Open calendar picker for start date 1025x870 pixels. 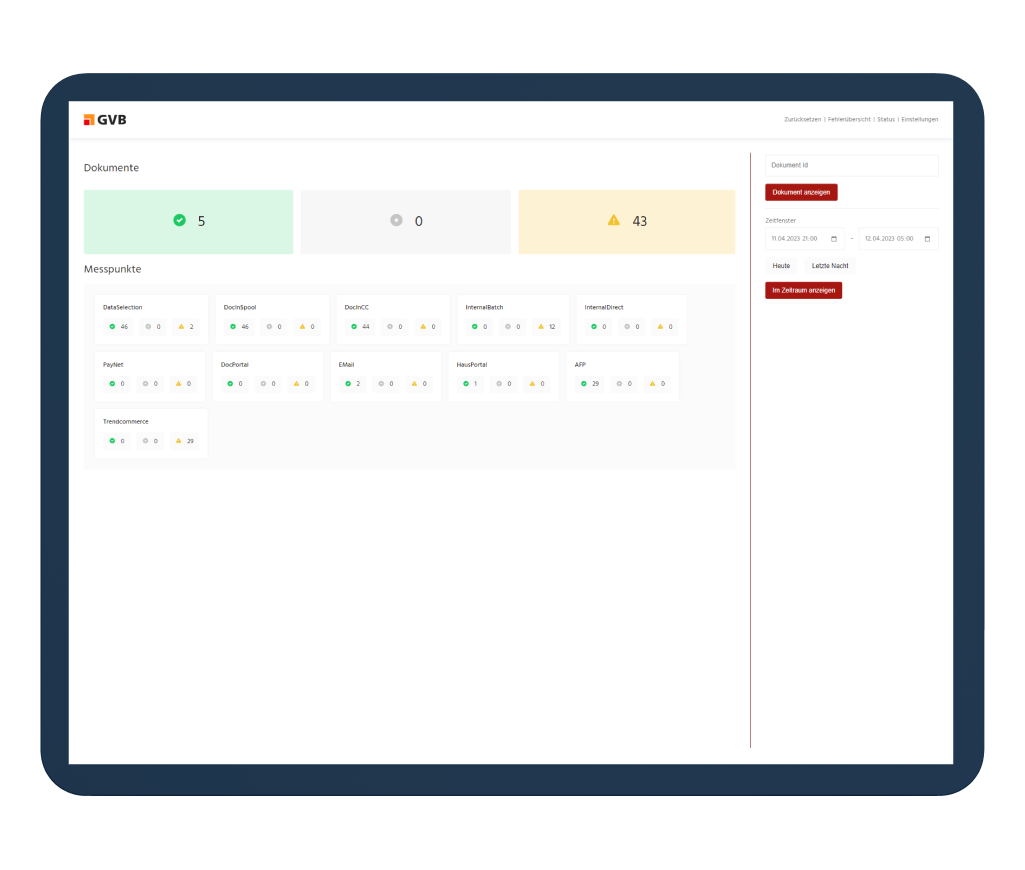point(833,239)
